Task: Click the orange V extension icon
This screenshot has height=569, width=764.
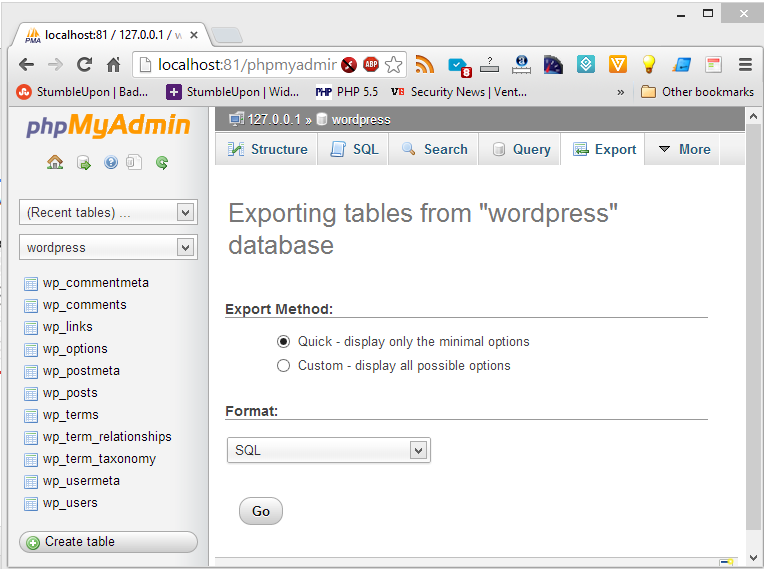Action: (617, 64)
